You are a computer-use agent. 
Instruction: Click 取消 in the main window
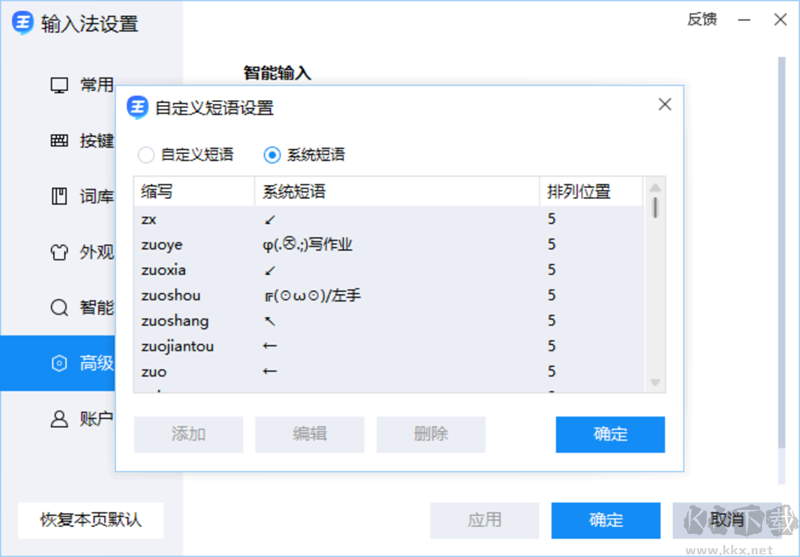coord(727,520)
